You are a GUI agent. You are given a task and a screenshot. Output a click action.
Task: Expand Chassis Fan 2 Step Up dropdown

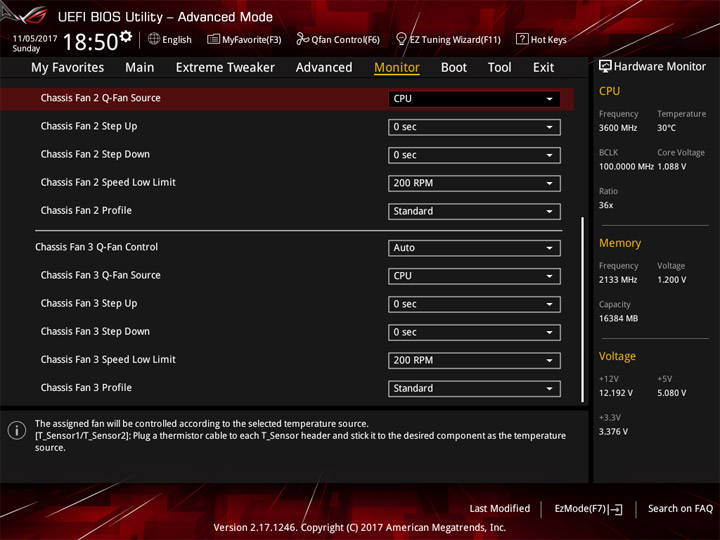point(474,127)
